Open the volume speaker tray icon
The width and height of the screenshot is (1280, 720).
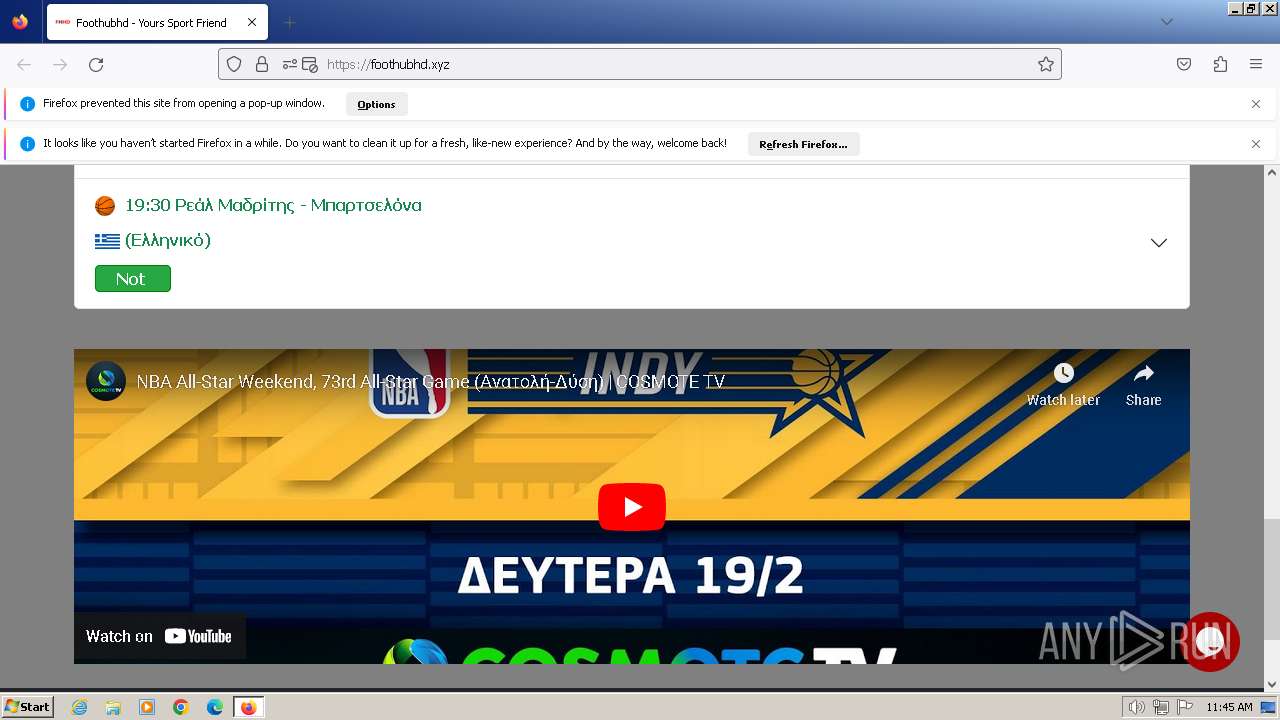coord(1137,707)
